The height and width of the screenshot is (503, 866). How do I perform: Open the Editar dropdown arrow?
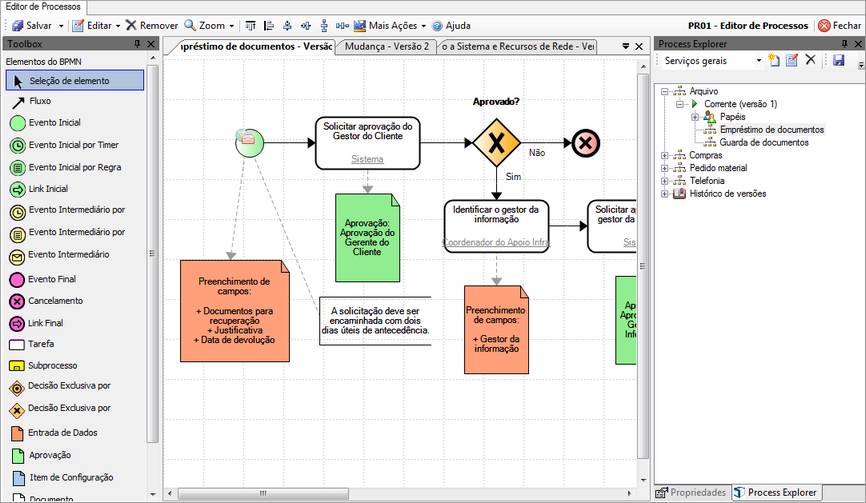pyautogui.click(x=118, y=26)
